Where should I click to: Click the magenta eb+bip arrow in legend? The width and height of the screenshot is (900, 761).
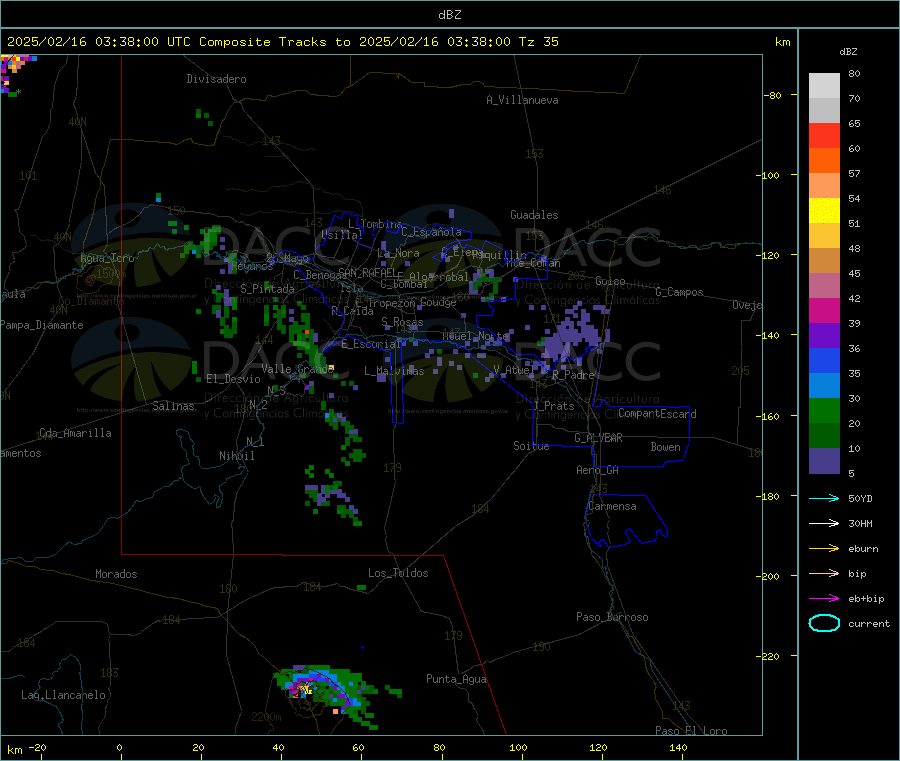[x=824, y=599]
